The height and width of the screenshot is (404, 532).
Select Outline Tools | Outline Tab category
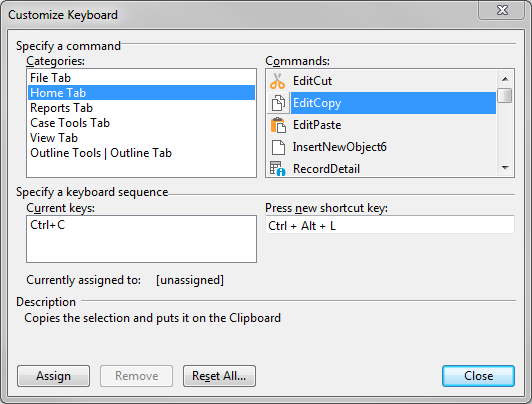141,153
